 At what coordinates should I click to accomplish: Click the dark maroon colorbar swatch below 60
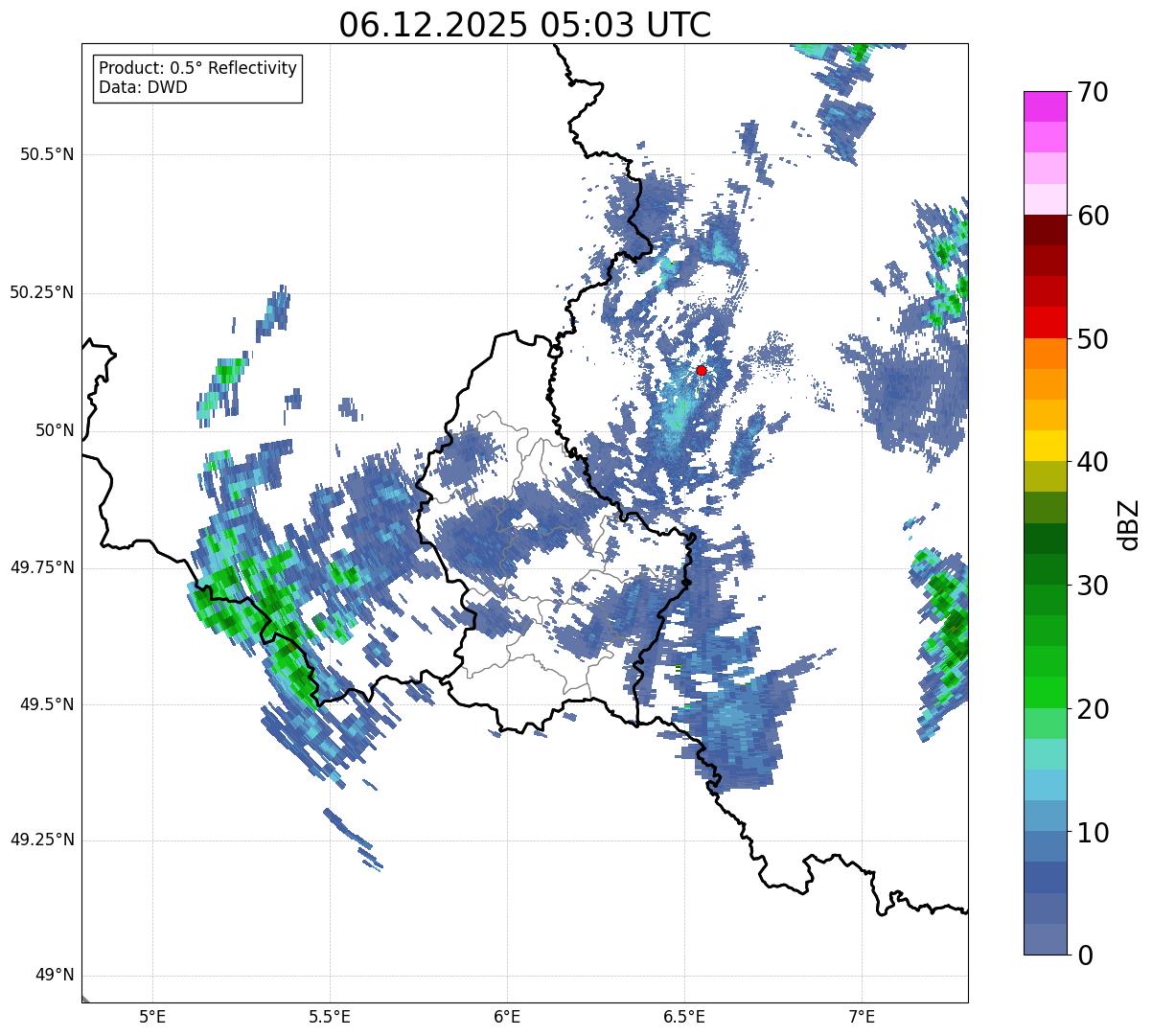tap(1045, 230)
